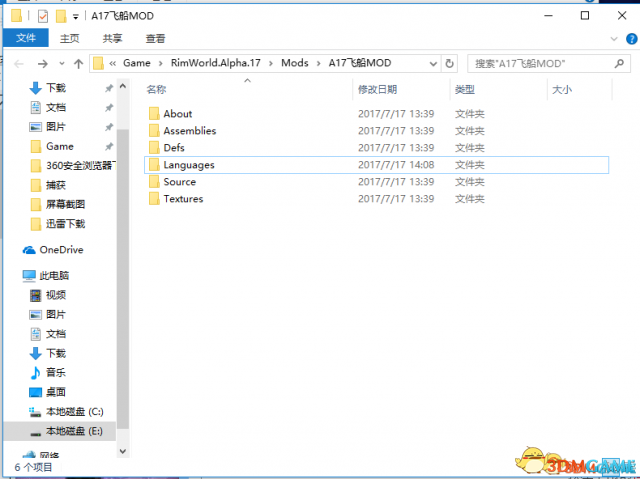Switch to the 查看 ribbon tab
This screenshot has width=640, height=479.
(x=156, y=38)
